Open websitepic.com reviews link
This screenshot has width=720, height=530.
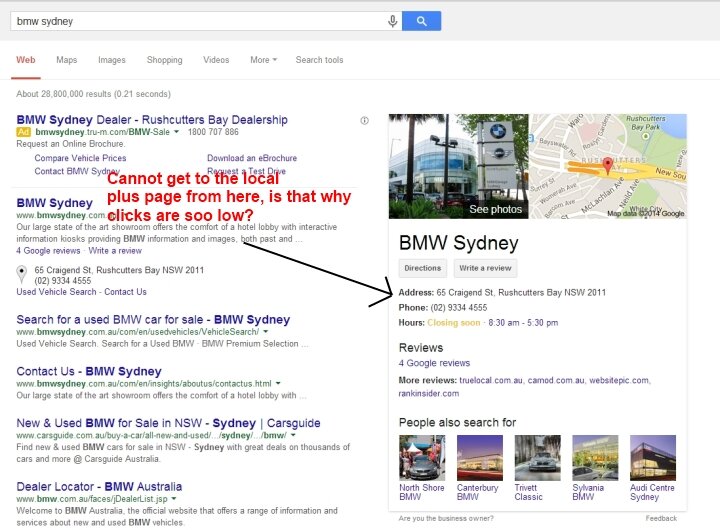(x=619, y=380)
